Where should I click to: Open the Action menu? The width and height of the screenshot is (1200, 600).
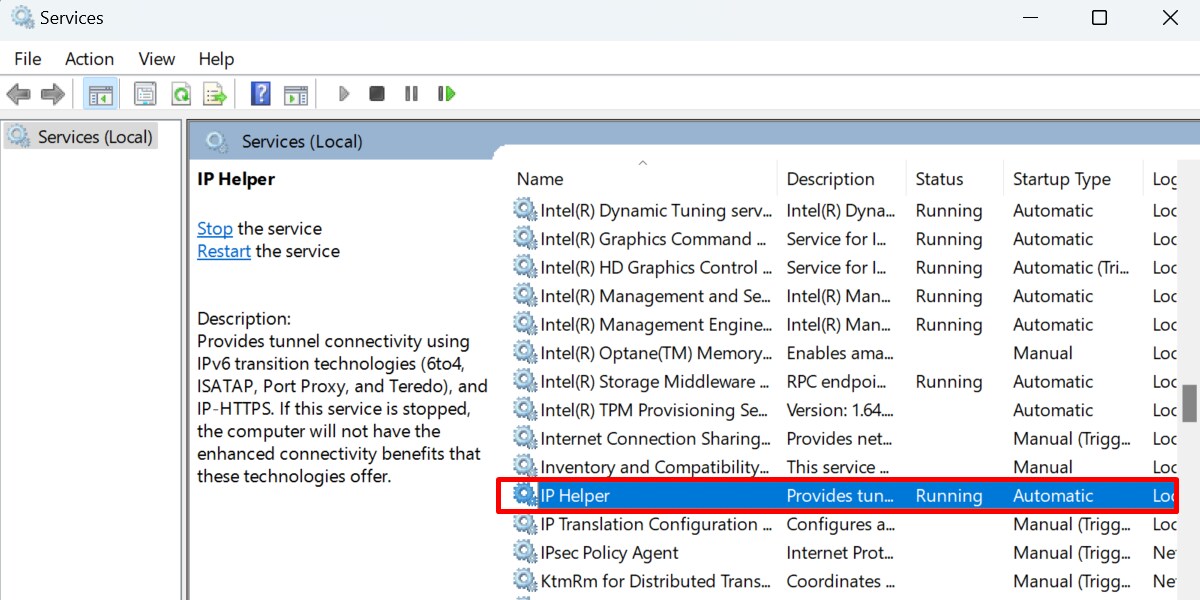pos(89,58)
